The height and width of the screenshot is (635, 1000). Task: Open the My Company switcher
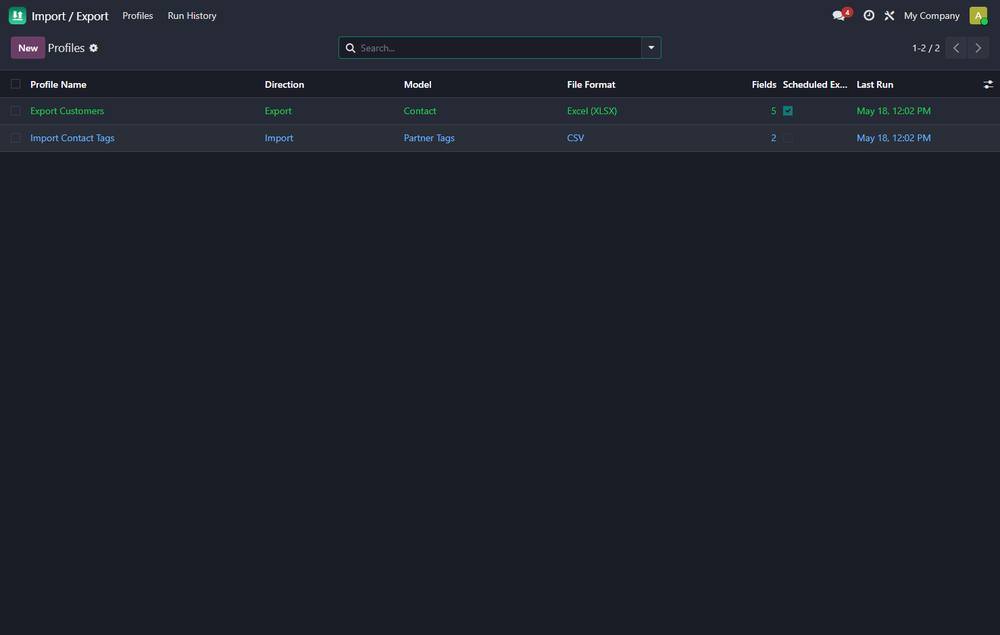pos(931,15)
